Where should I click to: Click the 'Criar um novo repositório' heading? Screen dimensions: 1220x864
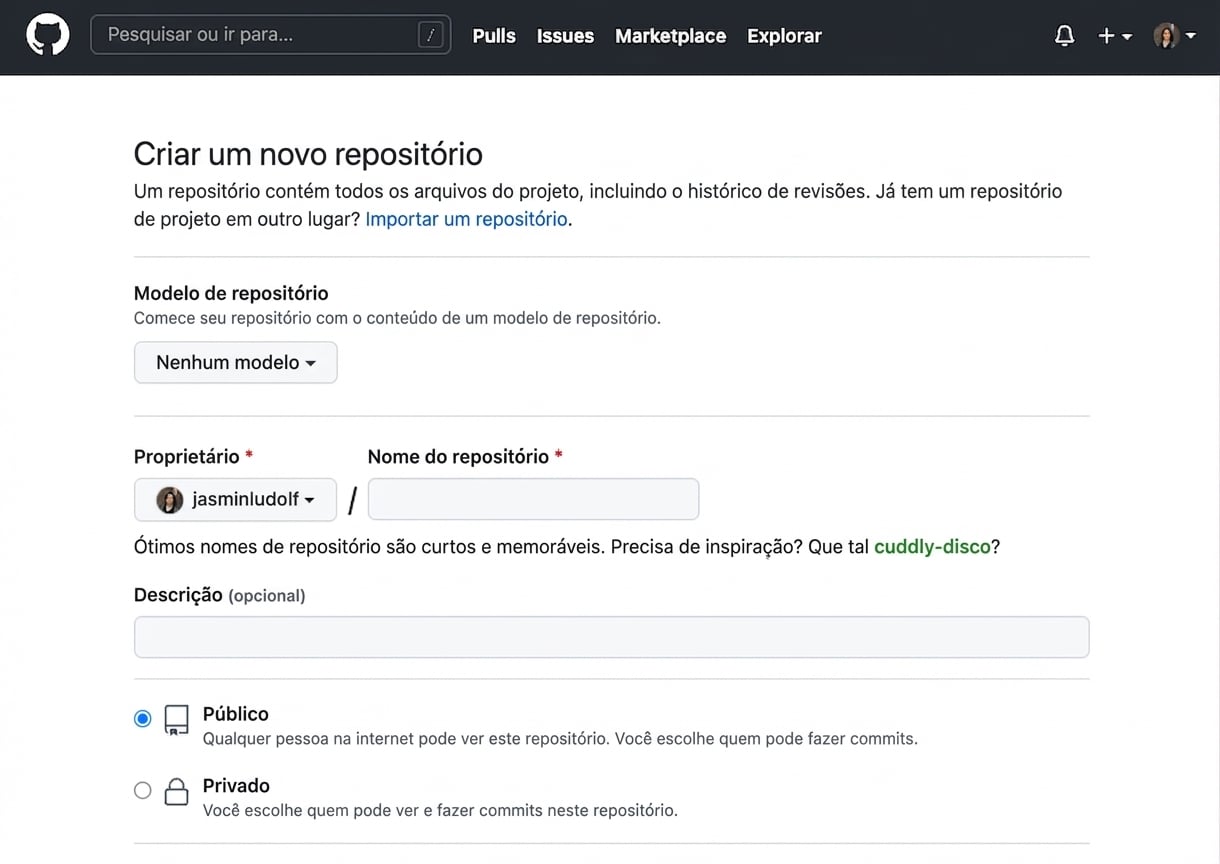pyautogui.click(x=308, y=154)
